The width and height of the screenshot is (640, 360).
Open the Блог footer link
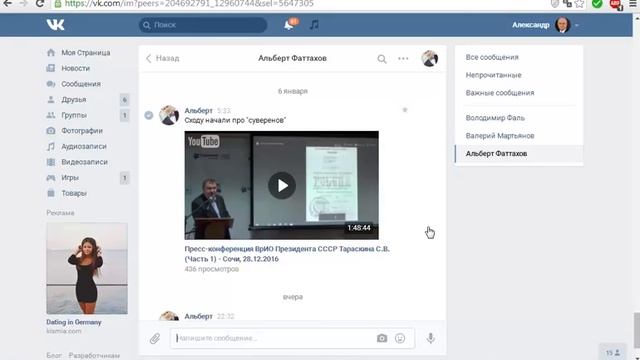[x=54, y=356]
